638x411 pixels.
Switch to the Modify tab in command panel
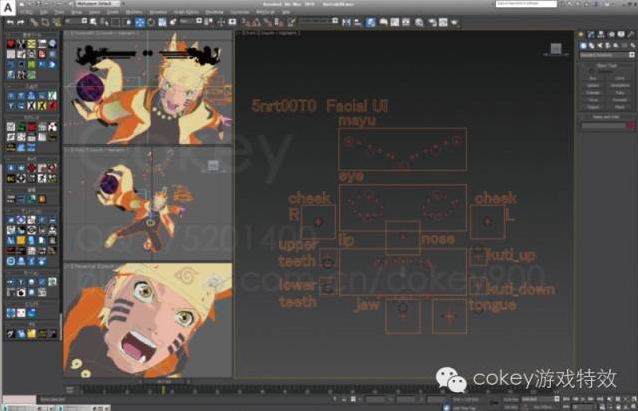(x=592, y=36)
